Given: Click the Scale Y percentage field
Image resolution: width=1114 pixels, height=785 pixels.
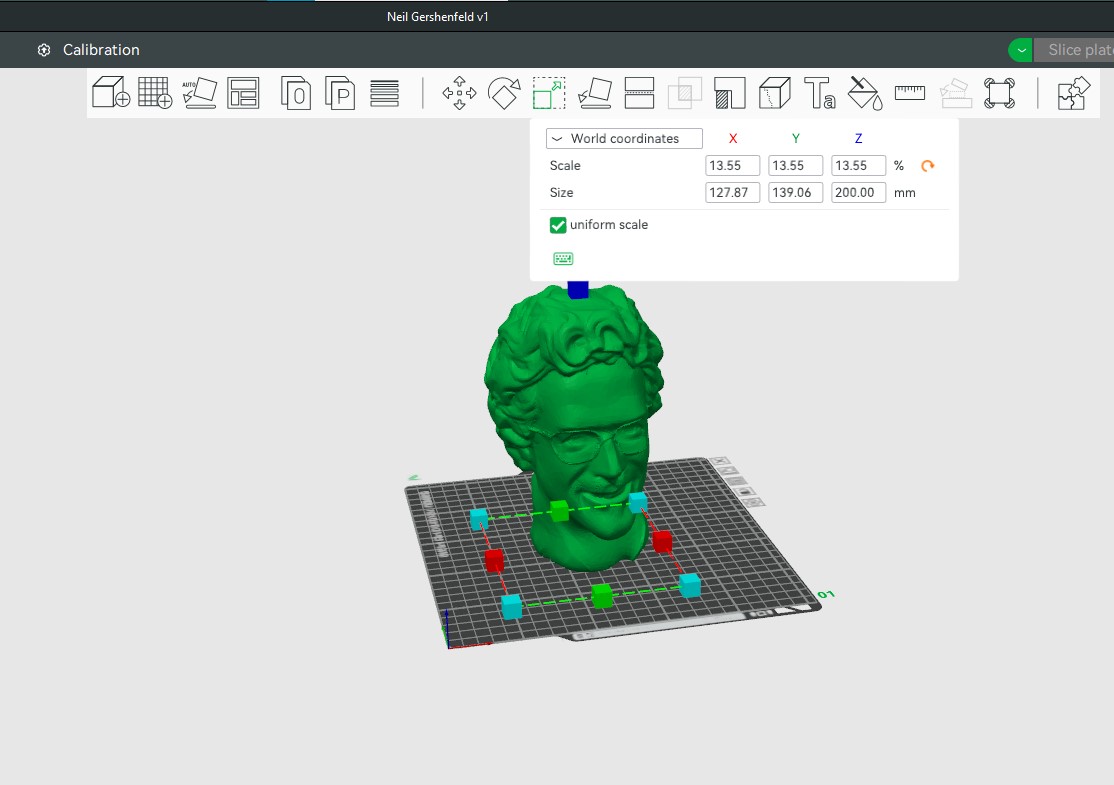Looking at the screenshot, I should [x=795, y=166].
